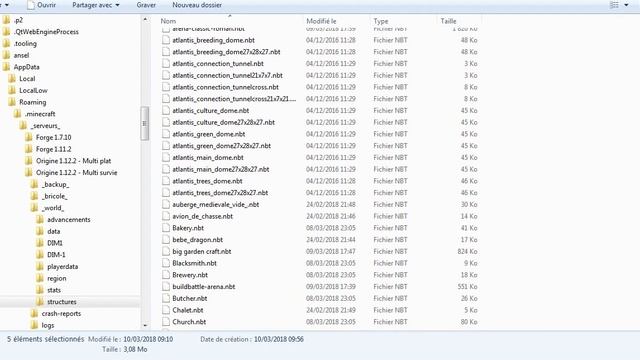The width and height of the screenshot is (640, 360).
Task: Open the region folder in tree
Action: (56, 278)
